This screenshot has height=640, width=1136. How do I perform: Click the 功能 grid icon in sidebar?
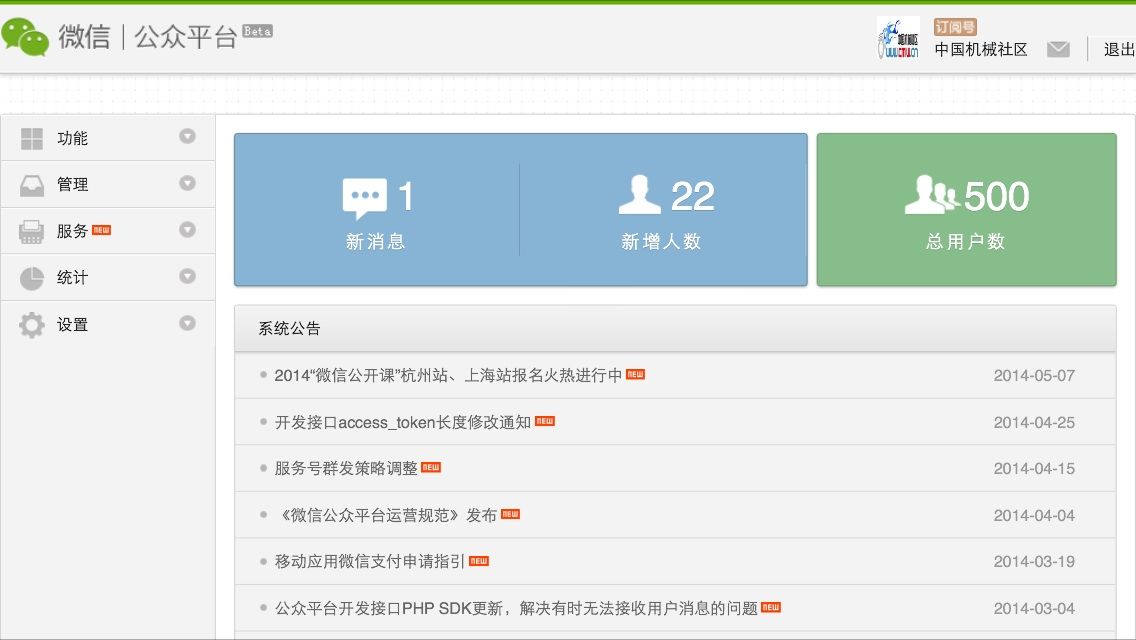coord(32,138)
